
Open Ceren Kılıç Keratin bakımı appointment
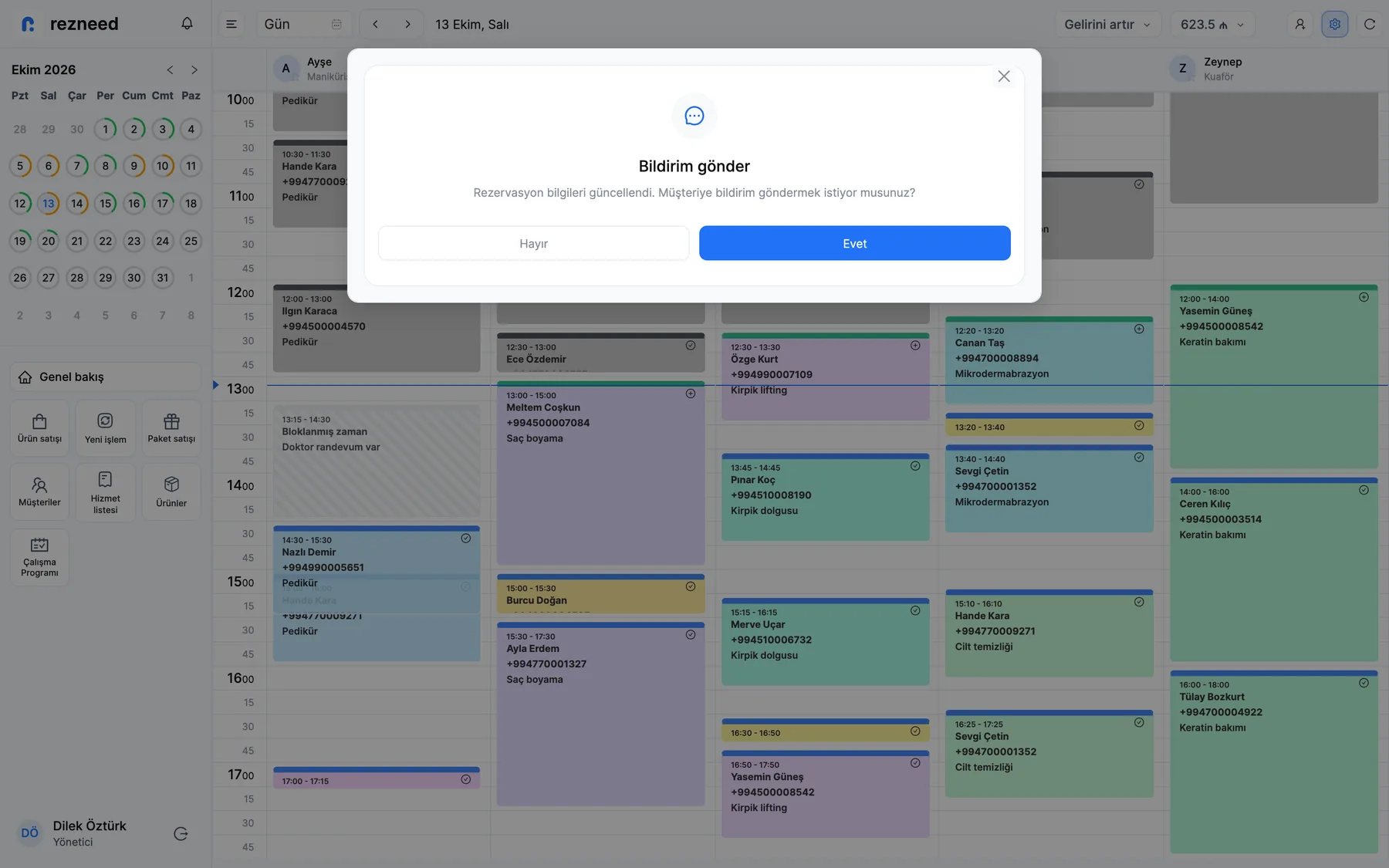(1274, 569)
